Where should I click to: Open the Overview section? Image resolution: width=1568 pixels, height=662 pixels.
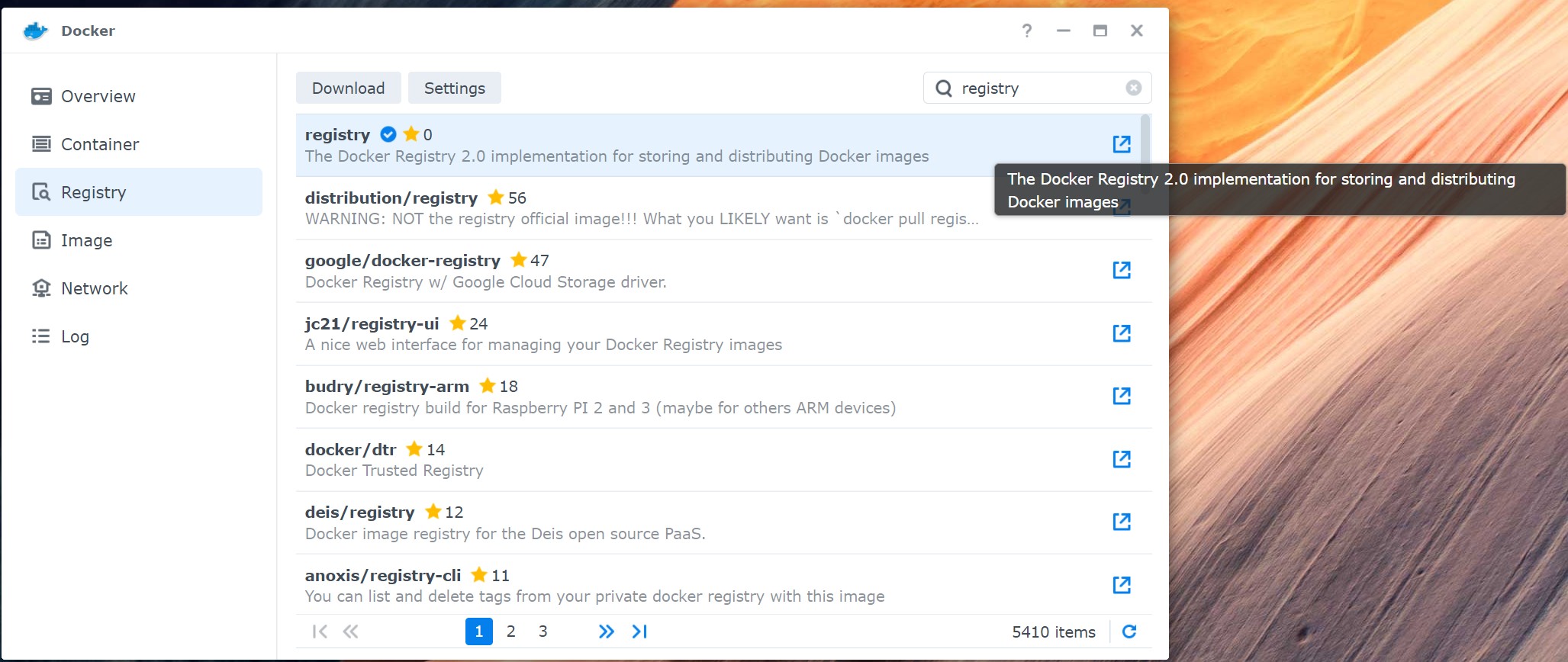click(139, 96)
